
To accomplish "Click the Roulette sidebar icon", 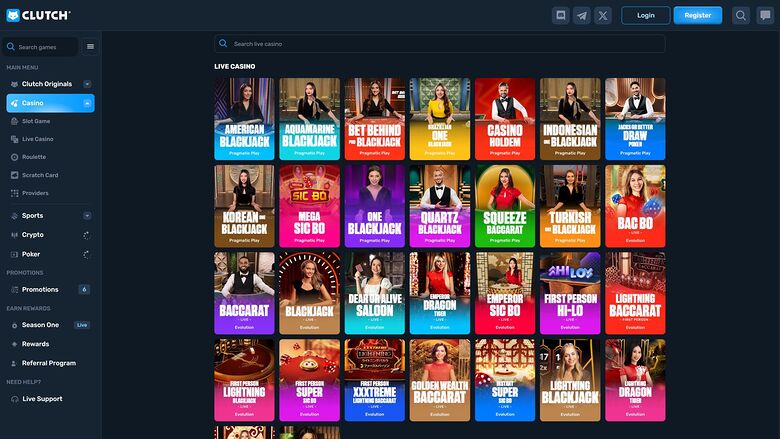I will pyautogui.click(x=14, y=157).
